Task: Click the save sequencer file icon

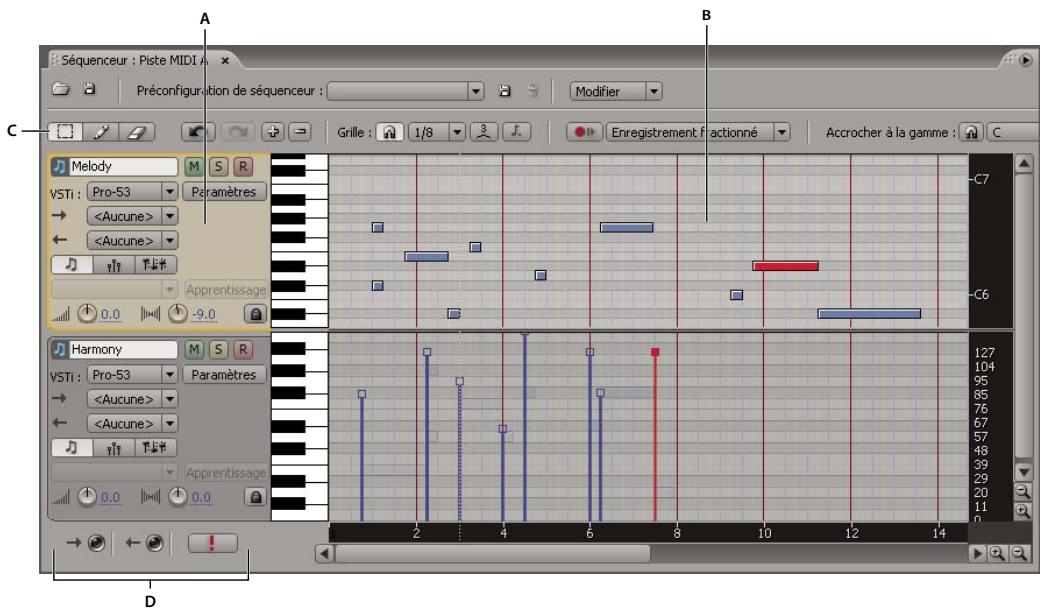Action: point(89,89)
